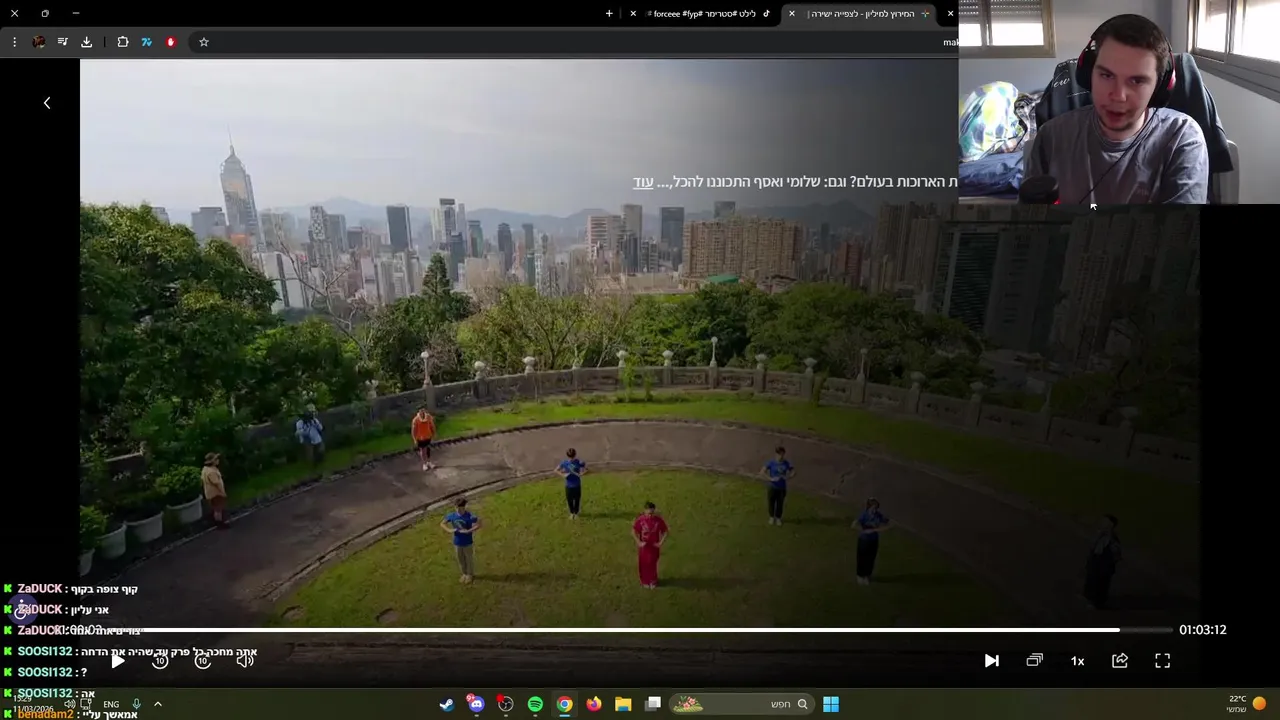Skip to next episode
The image size is (1280, 720).
click(991, 661)
